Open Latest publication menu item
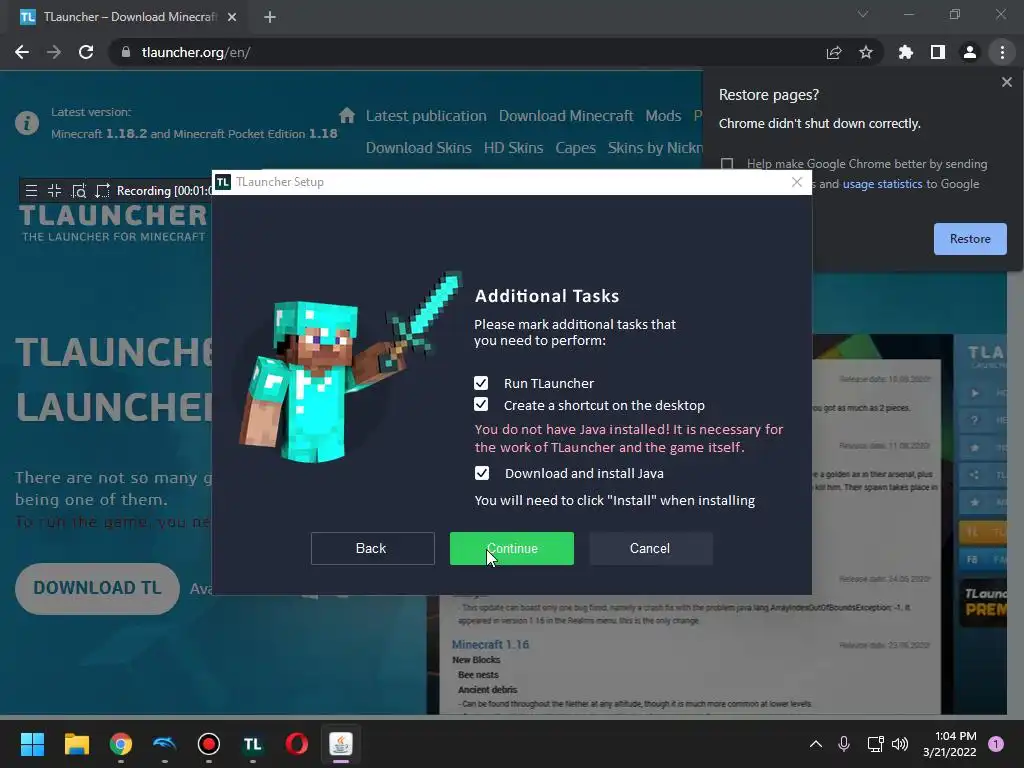This screenshot has height=768, width=1024. coord(426,116)
